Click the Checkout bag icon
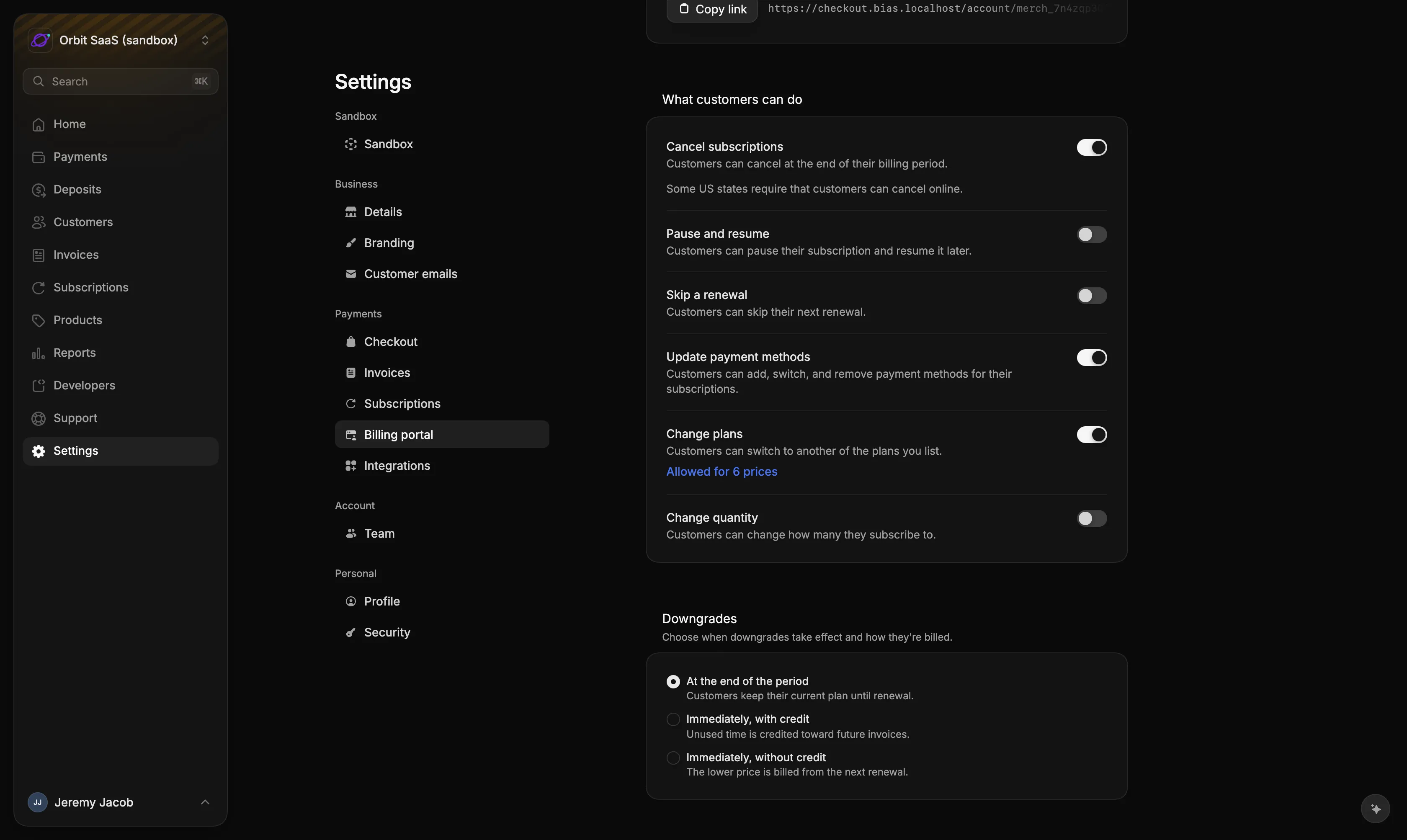Image resolution: width=1407 pixels, height=840 pixels. click(x=351, y=342)
